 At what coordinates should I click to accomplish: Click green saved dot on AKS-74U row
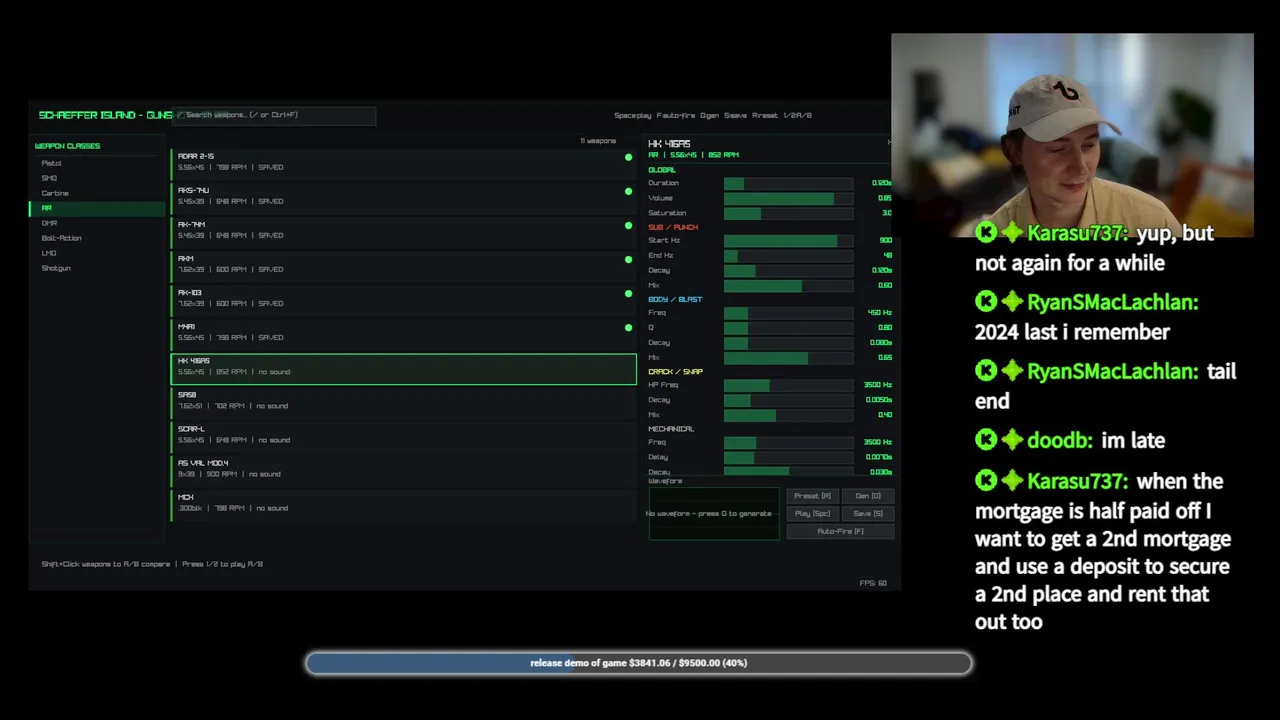click(x=628, y=191)
